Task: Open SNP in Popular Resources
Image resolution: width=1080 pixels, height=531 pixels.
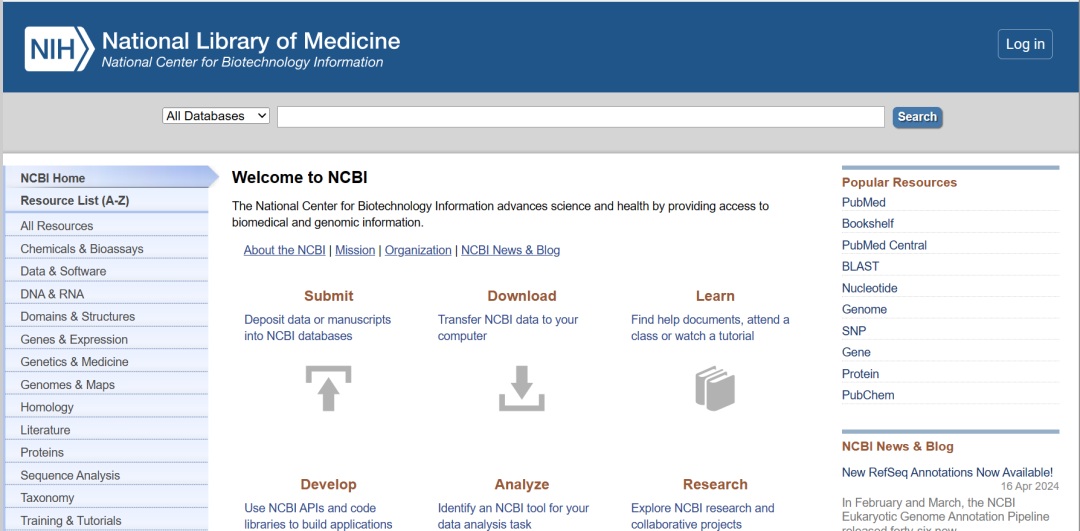Action: point(854,331)
